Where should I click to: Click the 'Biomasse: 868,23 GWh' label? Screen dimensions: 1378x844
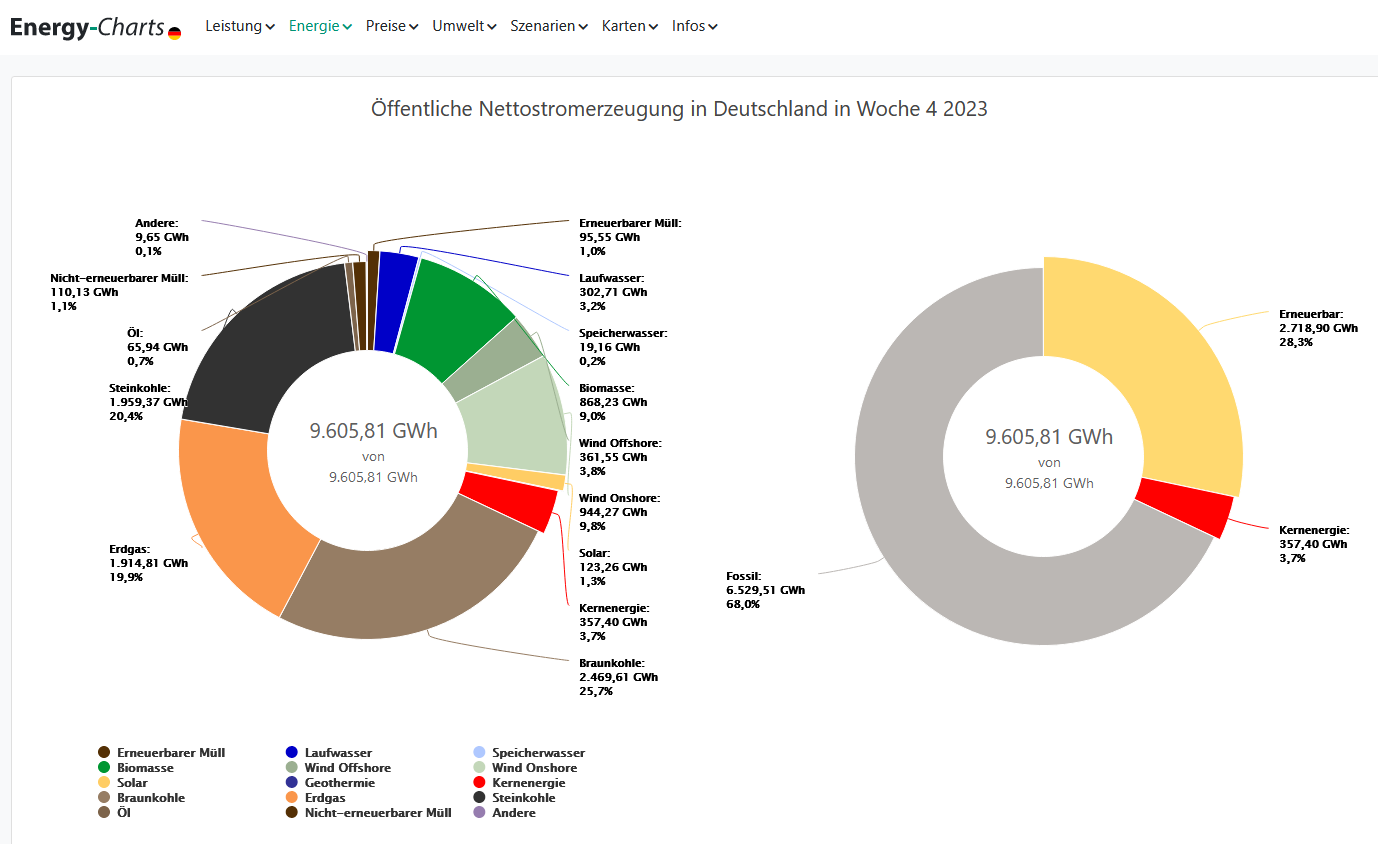(x=613, y=401)
